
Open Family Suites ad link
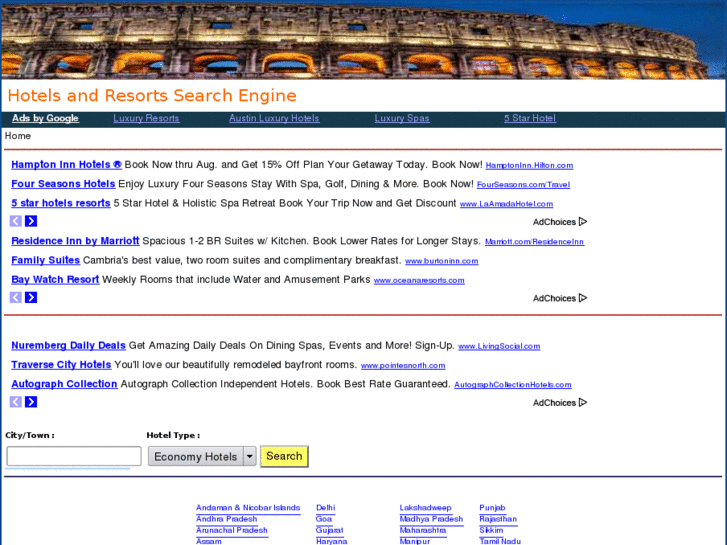pos(45,260)
